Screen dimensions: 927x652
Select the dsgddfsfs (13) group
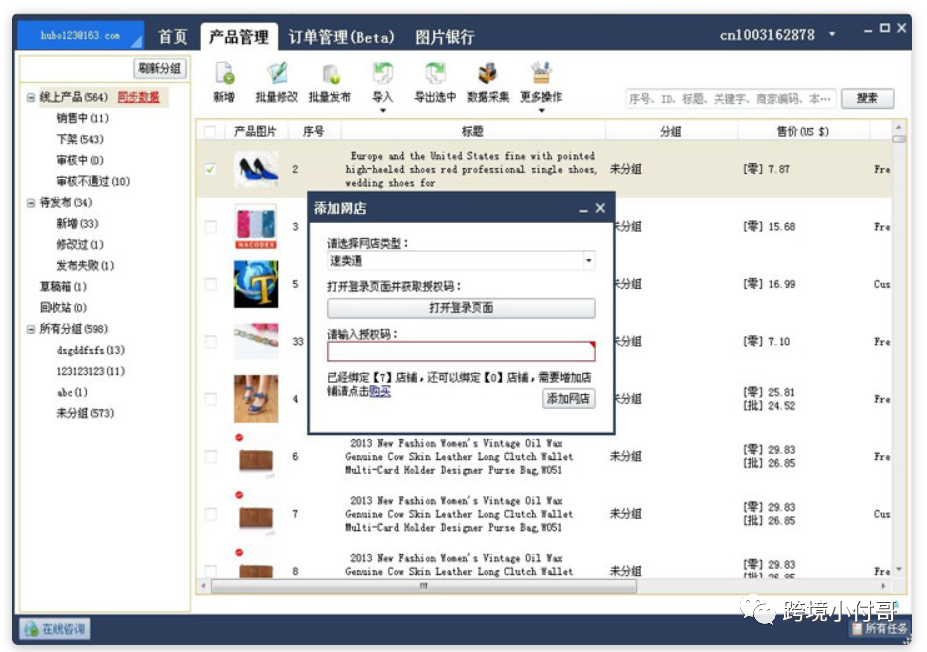(90, 350)
